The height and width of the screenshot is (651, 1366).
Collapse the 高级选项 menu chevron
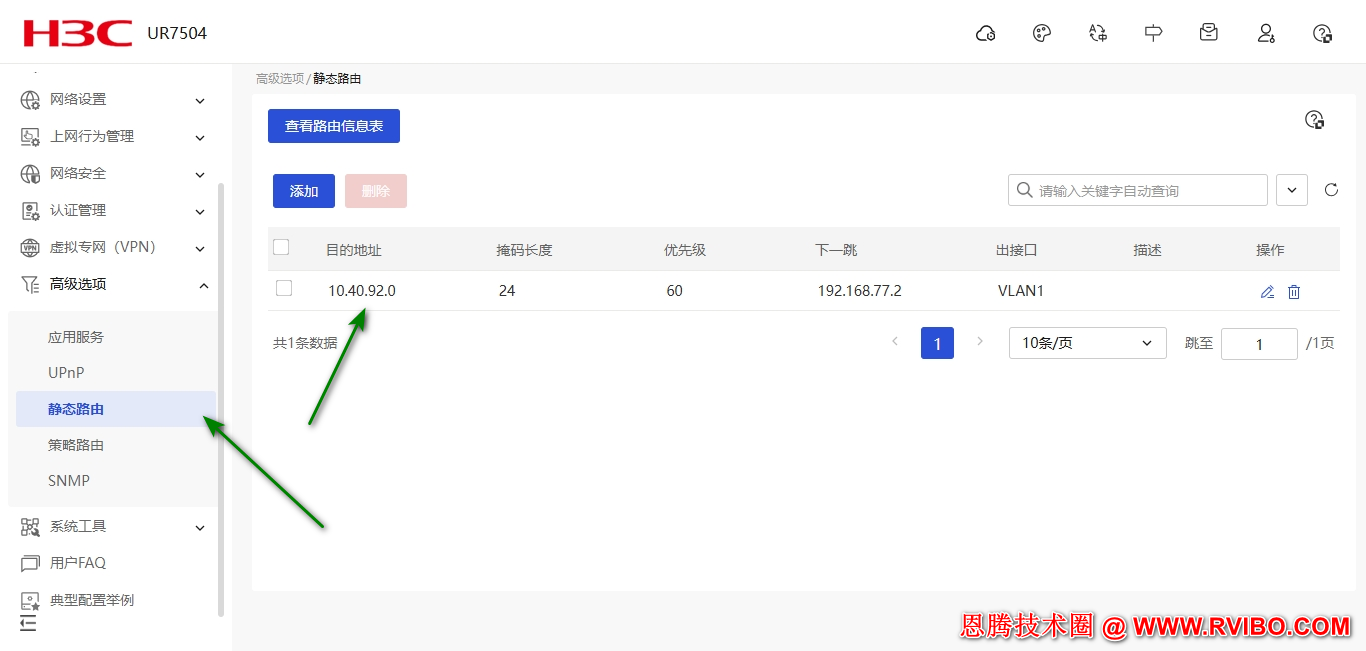204,285
